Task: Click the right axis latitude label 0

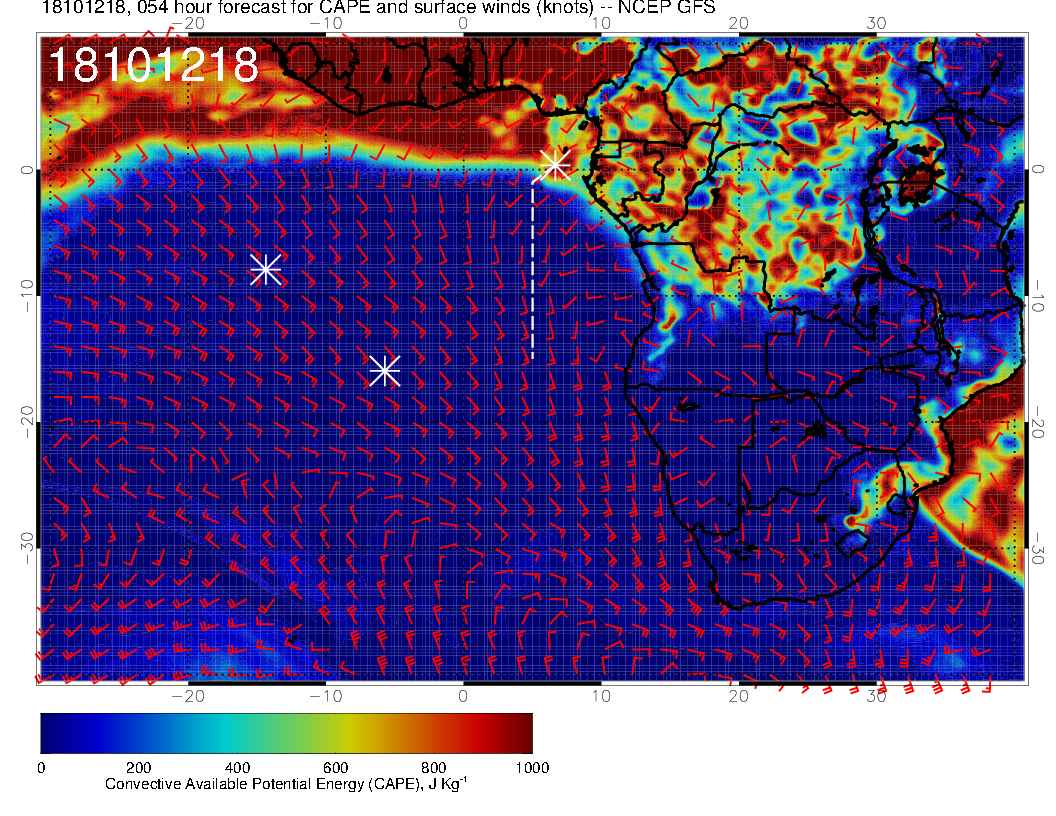Action: tap(1037, 169)
